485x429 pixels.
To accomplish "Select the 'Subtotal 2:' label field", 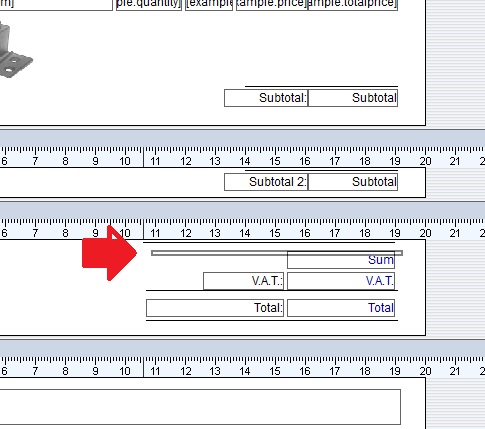I will pos(266,182).
